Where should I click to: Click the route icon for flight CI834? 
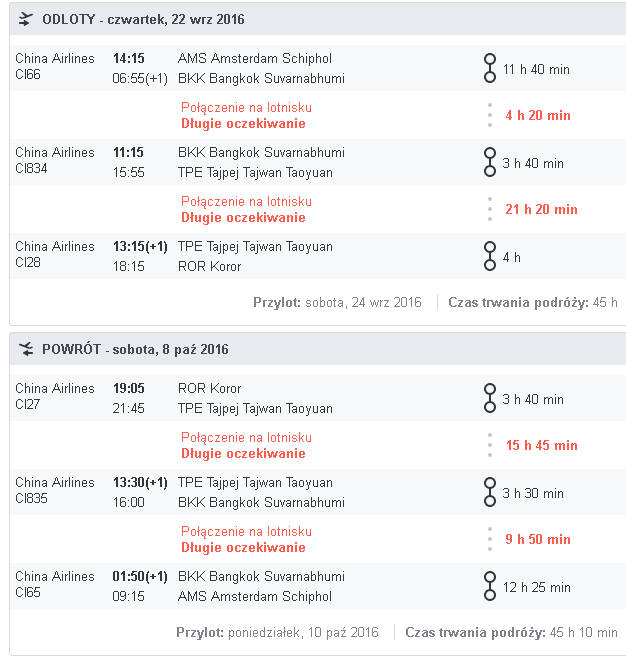coord(490,162)
